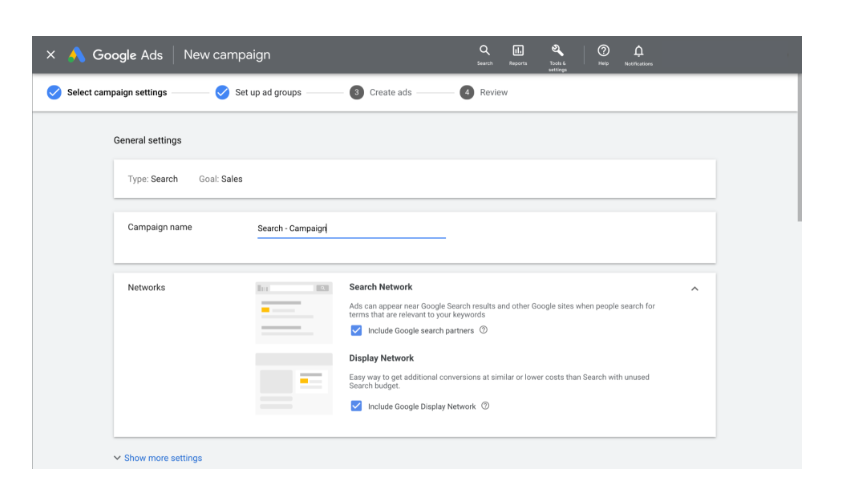
Task: Click the New campaign title text
Action: [x=227, y=55]
